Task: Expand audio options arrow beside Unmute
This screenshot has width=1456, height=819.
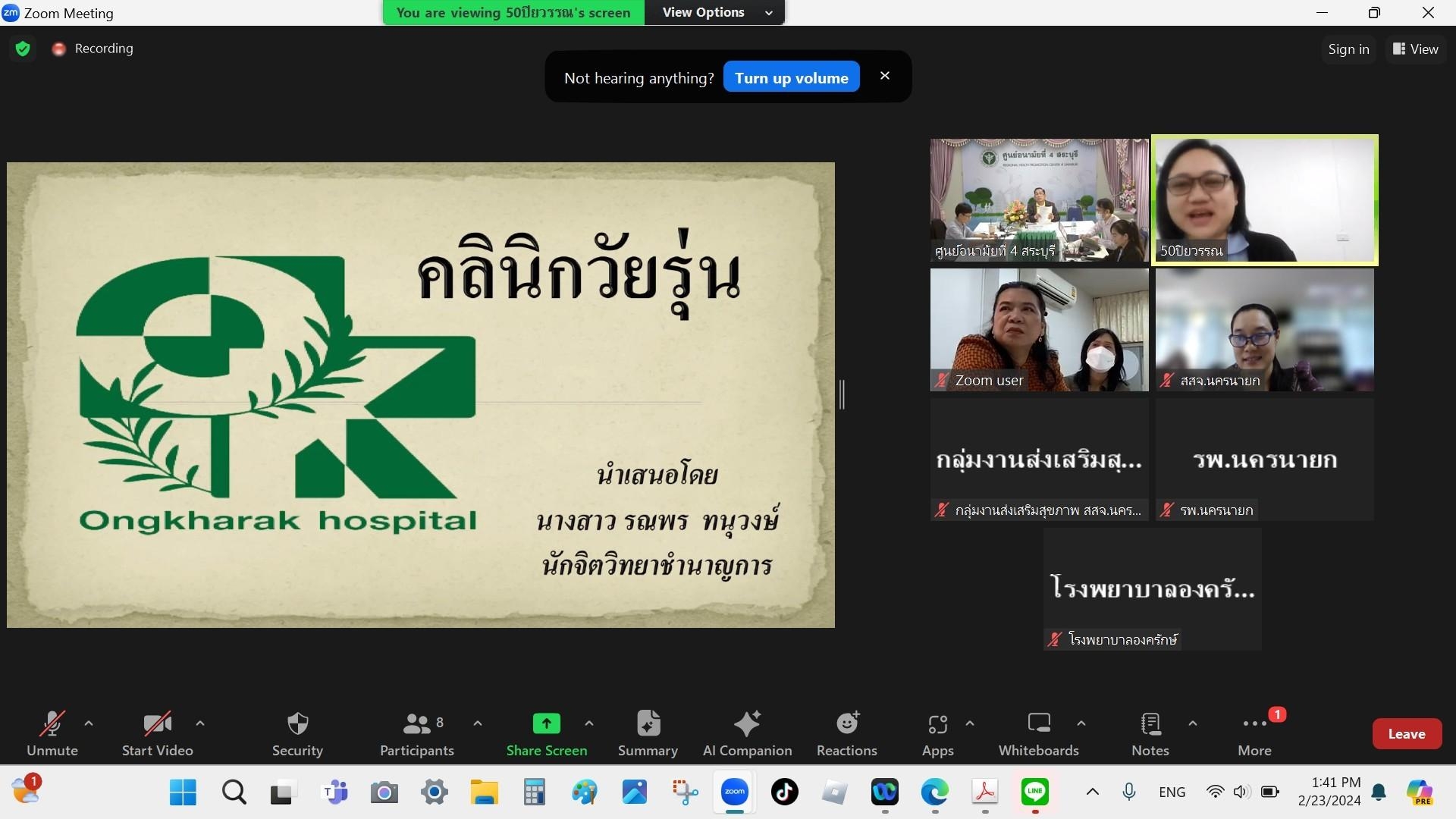Action: point(89,723)
